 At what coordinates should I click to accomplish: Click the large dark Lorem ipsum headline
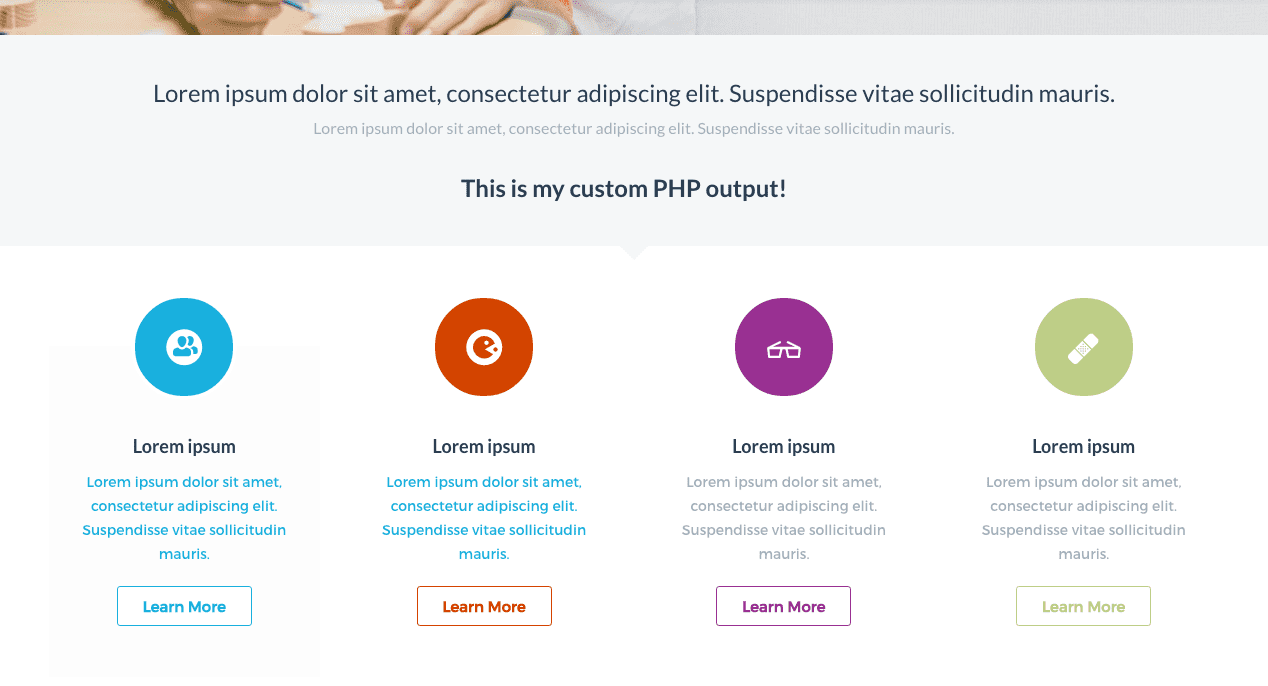[634, 94]
